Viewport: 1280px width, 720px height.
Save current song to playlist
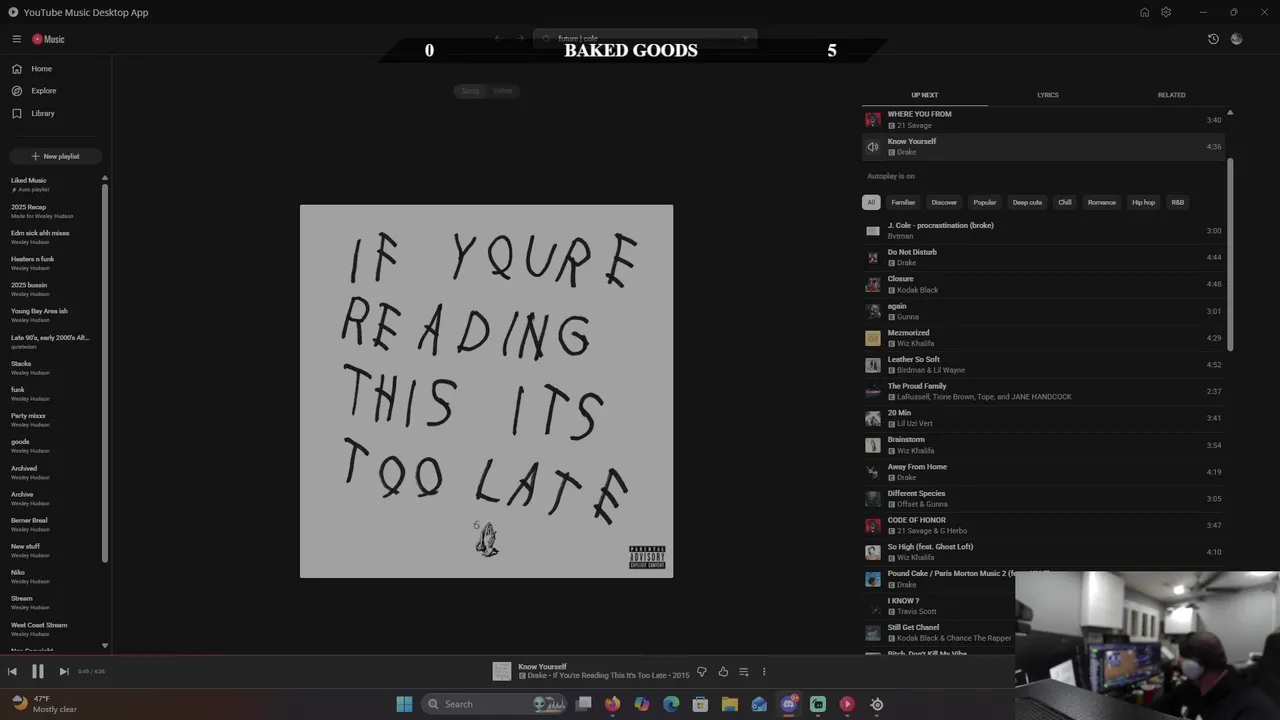(x=744, y=672)
